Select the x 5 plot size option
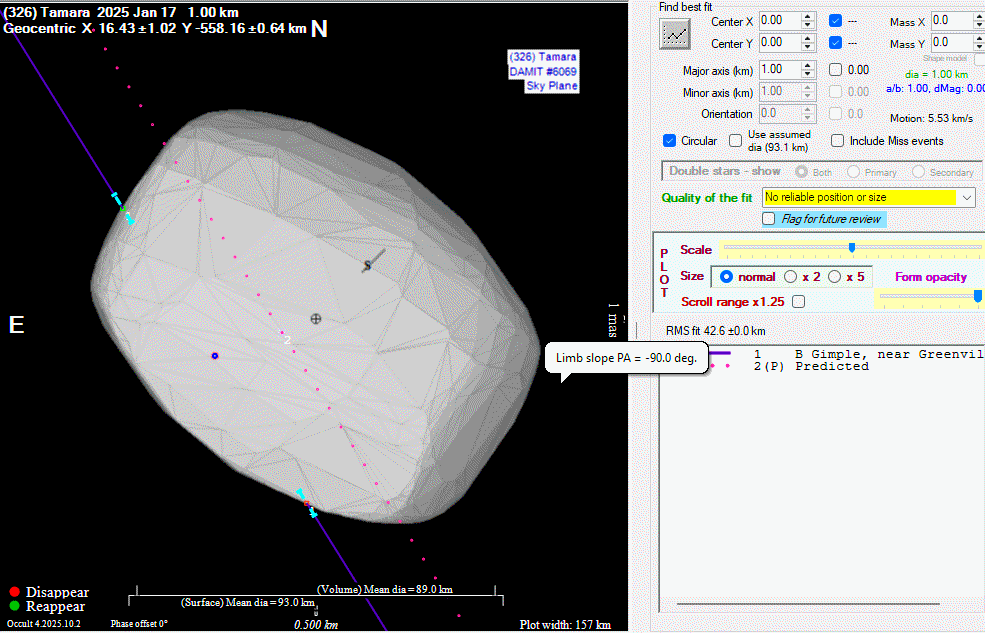 coord(833,277)
